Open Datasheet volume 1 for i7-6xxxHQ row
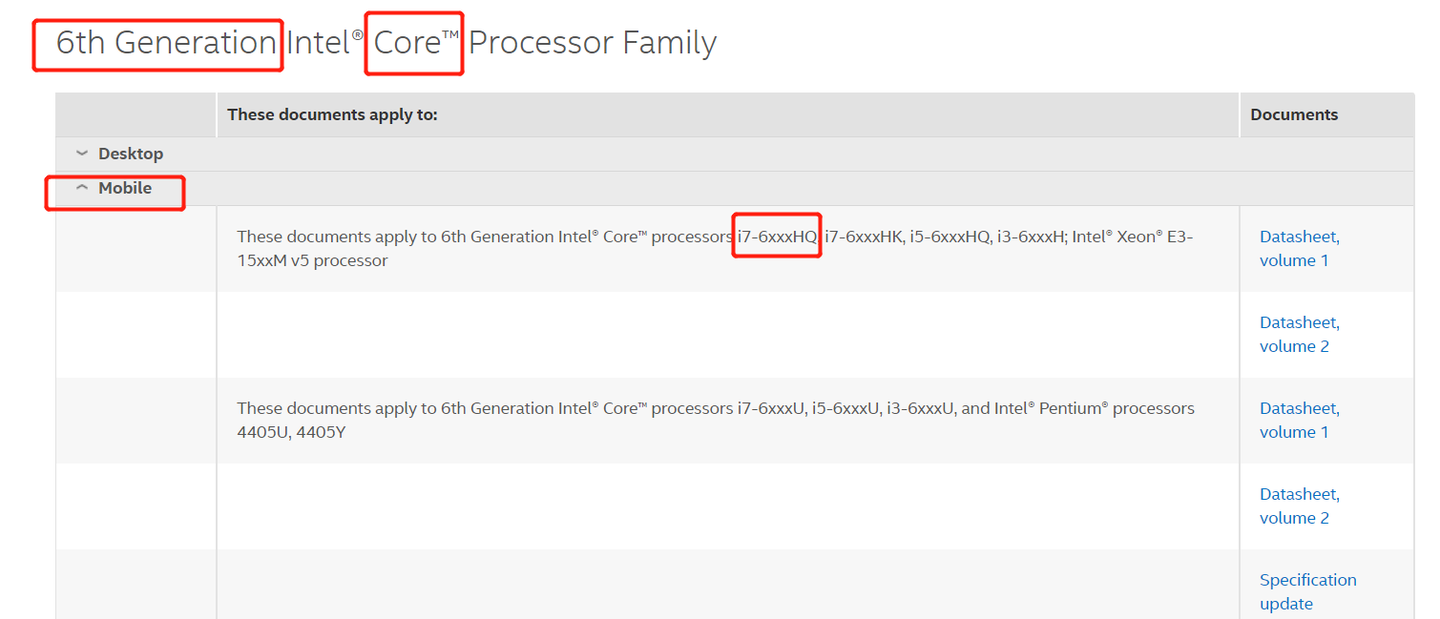Image resolution: width=1440 pixels, height=619 pixels. click(x=1298, y=248)
